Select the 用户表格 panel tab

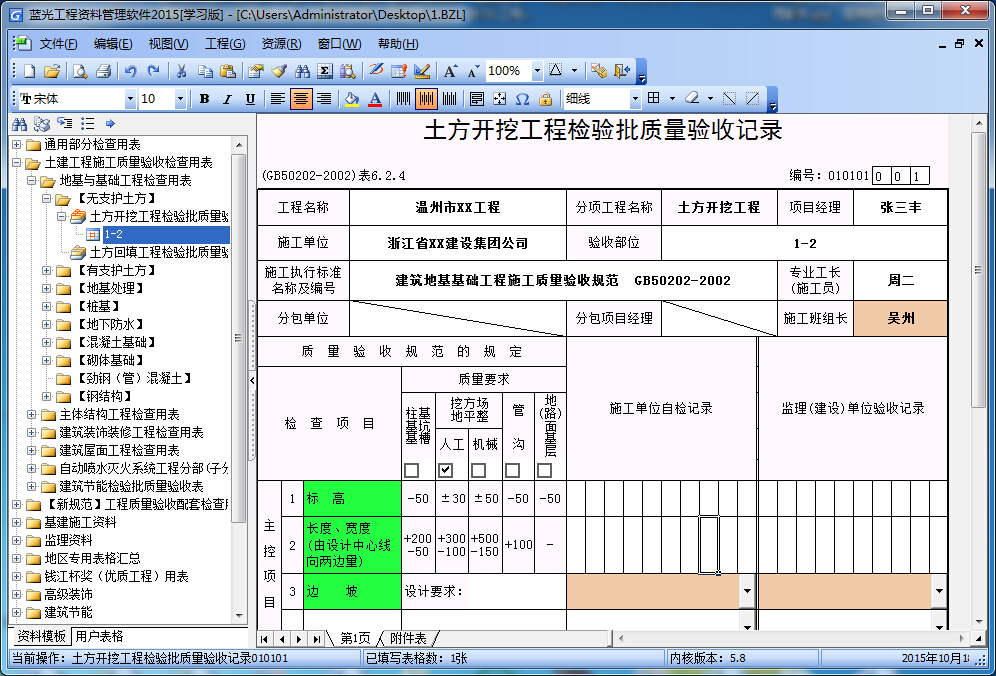pos(99,636)
